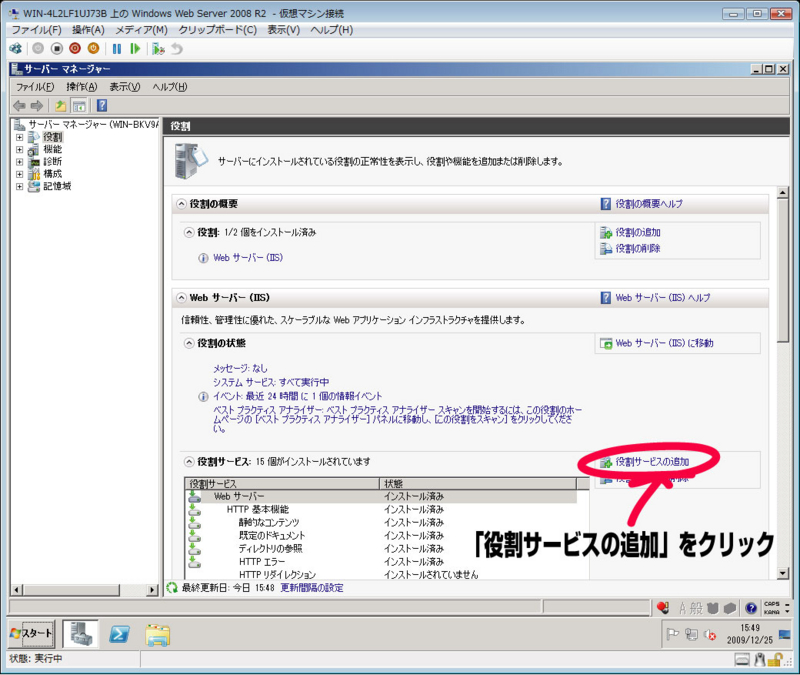The image size is (800, 675).
Task: Expand the 機能 node in the server tree
Action: (19, 150)
